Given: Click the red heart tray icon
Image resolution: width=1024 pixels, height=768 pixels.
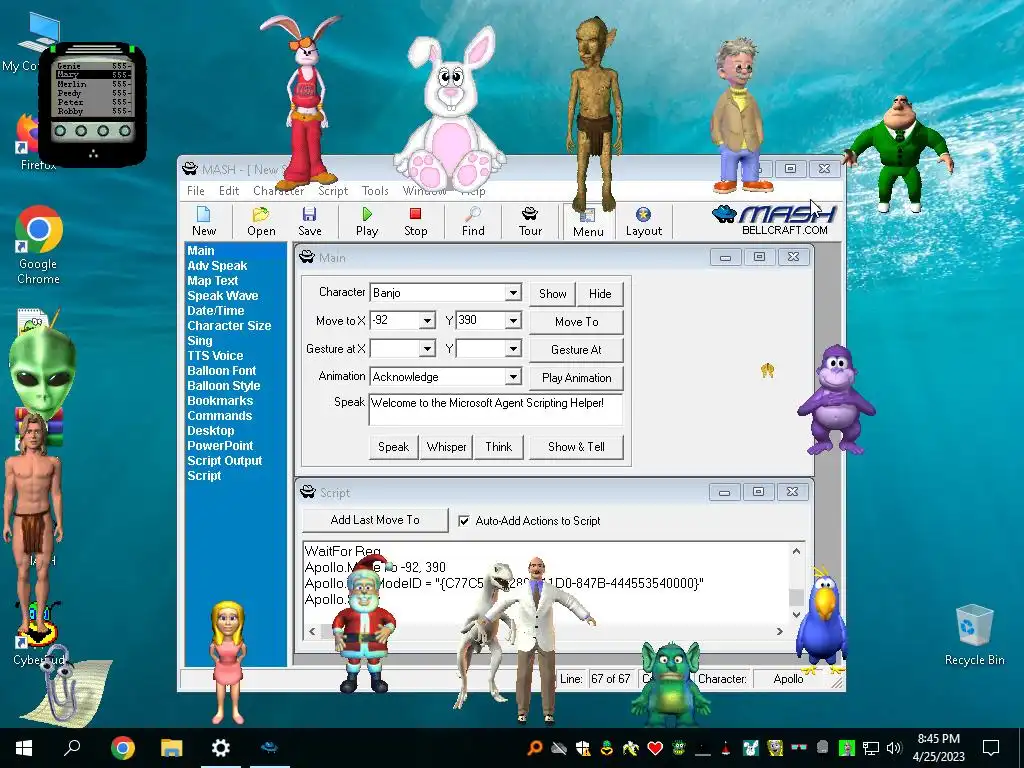Looking at the screenshot, I should [x=654, y=748].
